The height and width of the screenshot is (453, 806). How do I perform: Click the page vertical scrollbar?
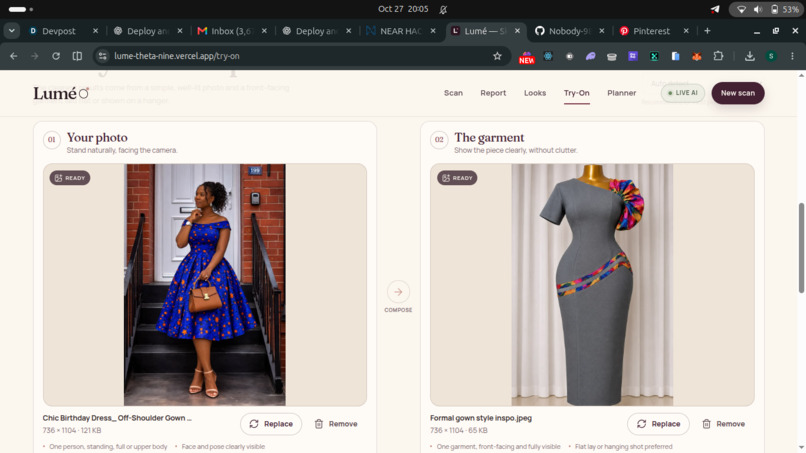pos(801,248)
